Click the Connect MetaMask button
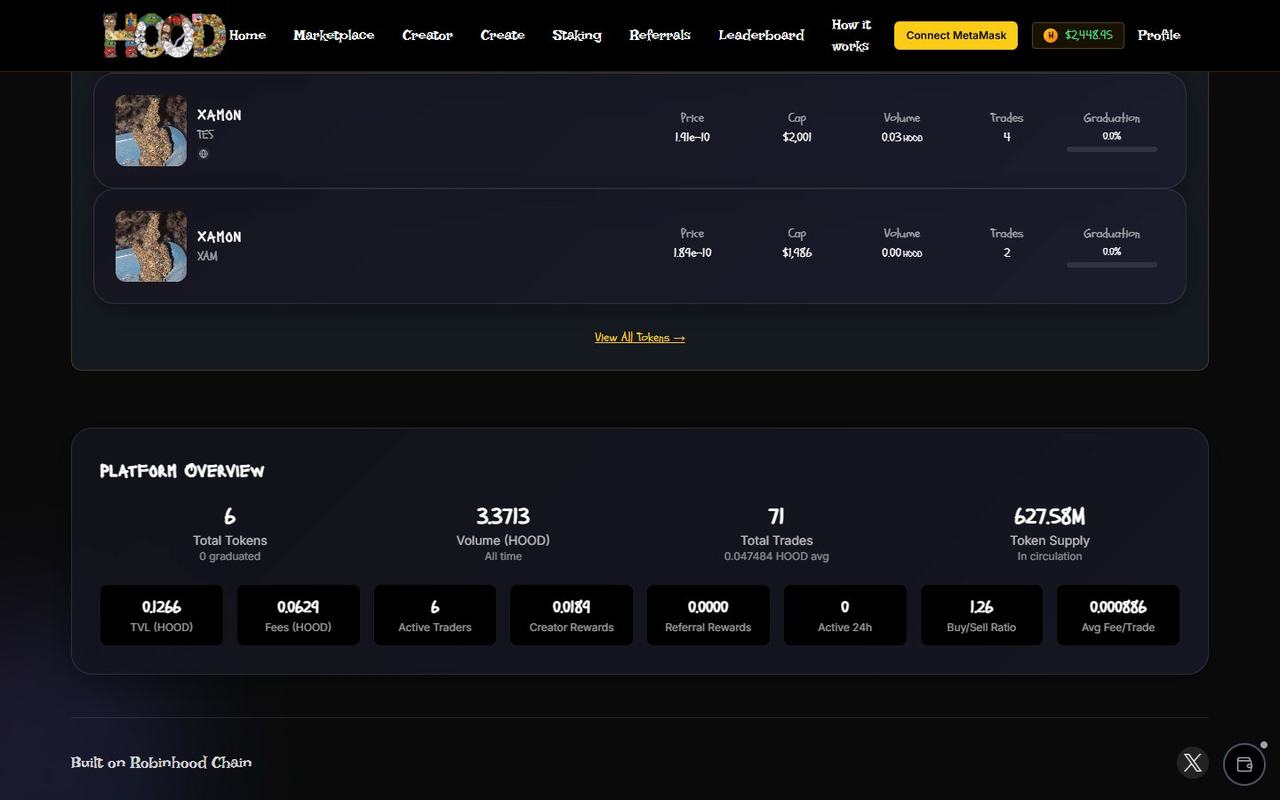Image resolution: width=1280 pixels, height=800 pixels. tap(956, 35)
